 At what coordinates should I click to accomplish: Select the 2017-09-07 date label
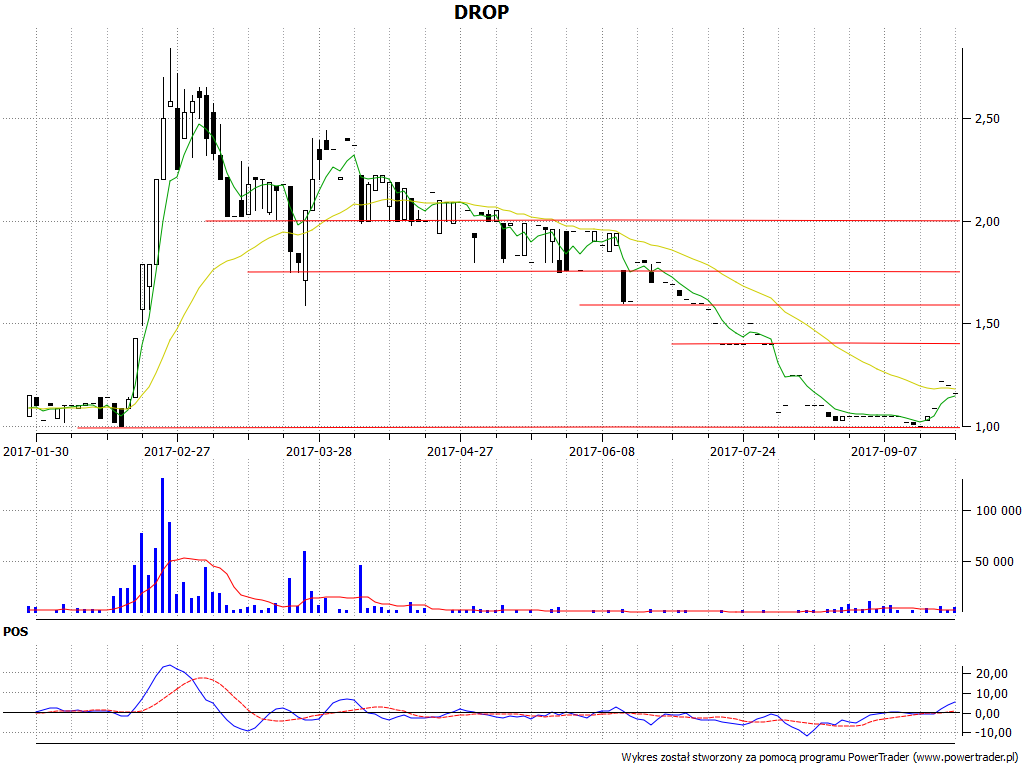pos(884,451)
